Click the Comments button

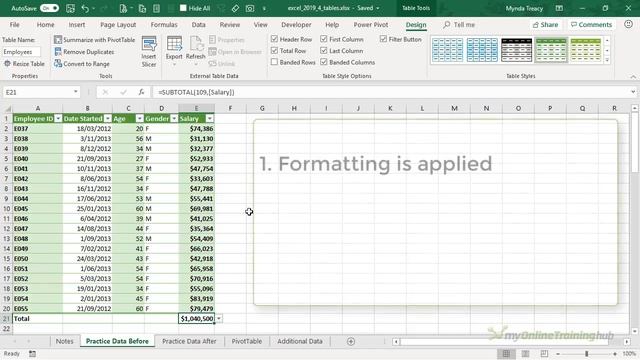(x=591, y=24)
